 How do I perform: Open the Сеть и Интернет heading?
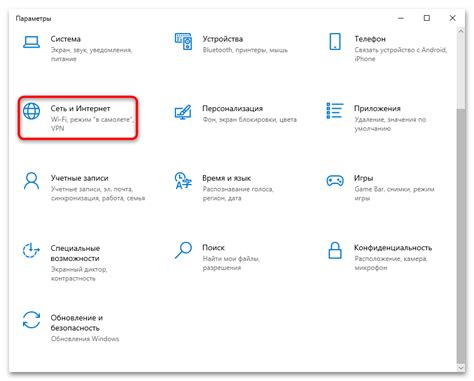click(80, 108)
